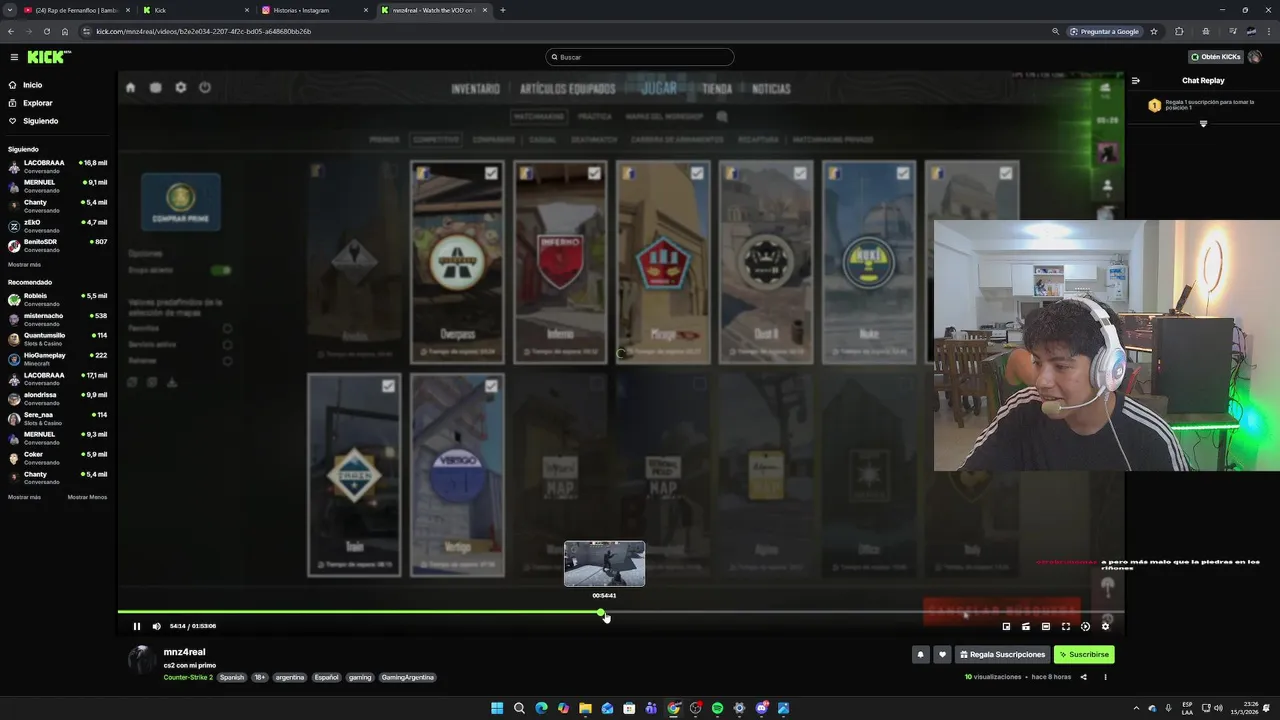Toggle the notification bell for mnz4real
The image size is (1280, 720).
coord(921,655)
